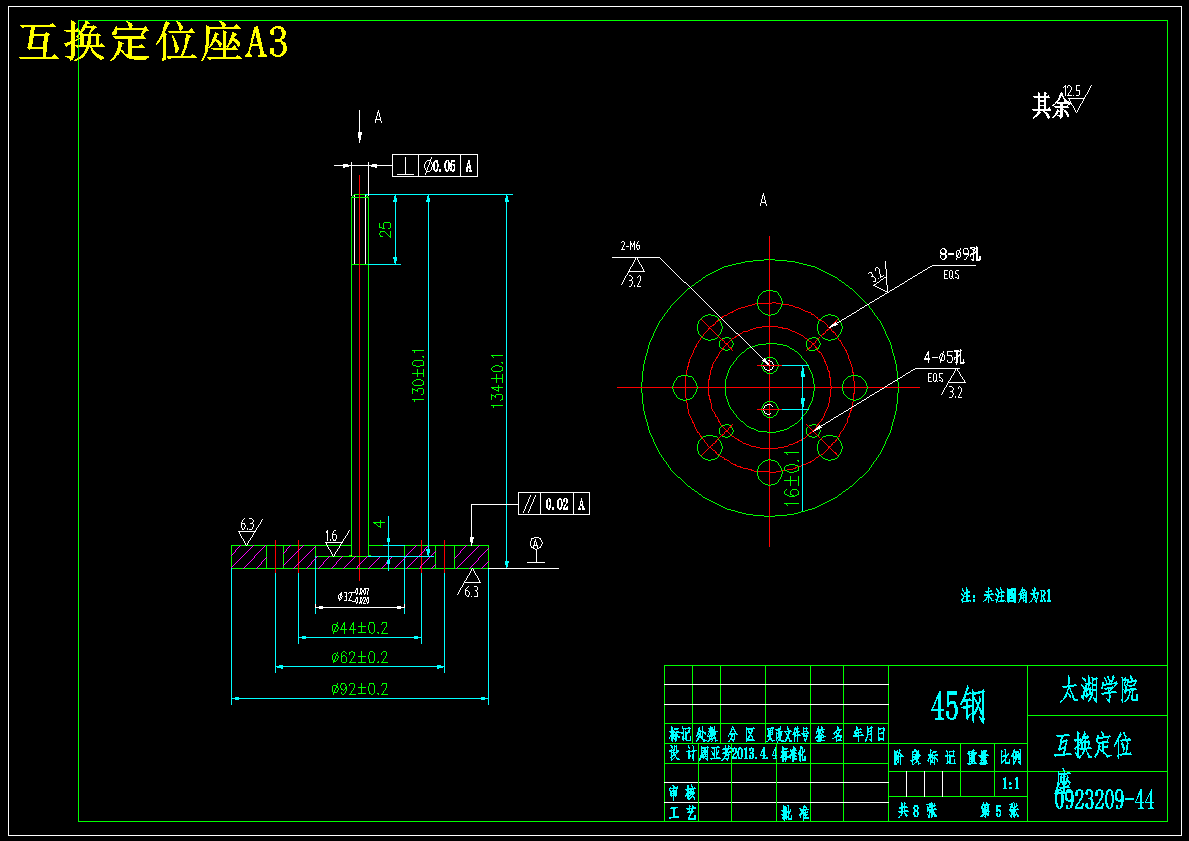Click the scale value 1:1

[1011, 783]
